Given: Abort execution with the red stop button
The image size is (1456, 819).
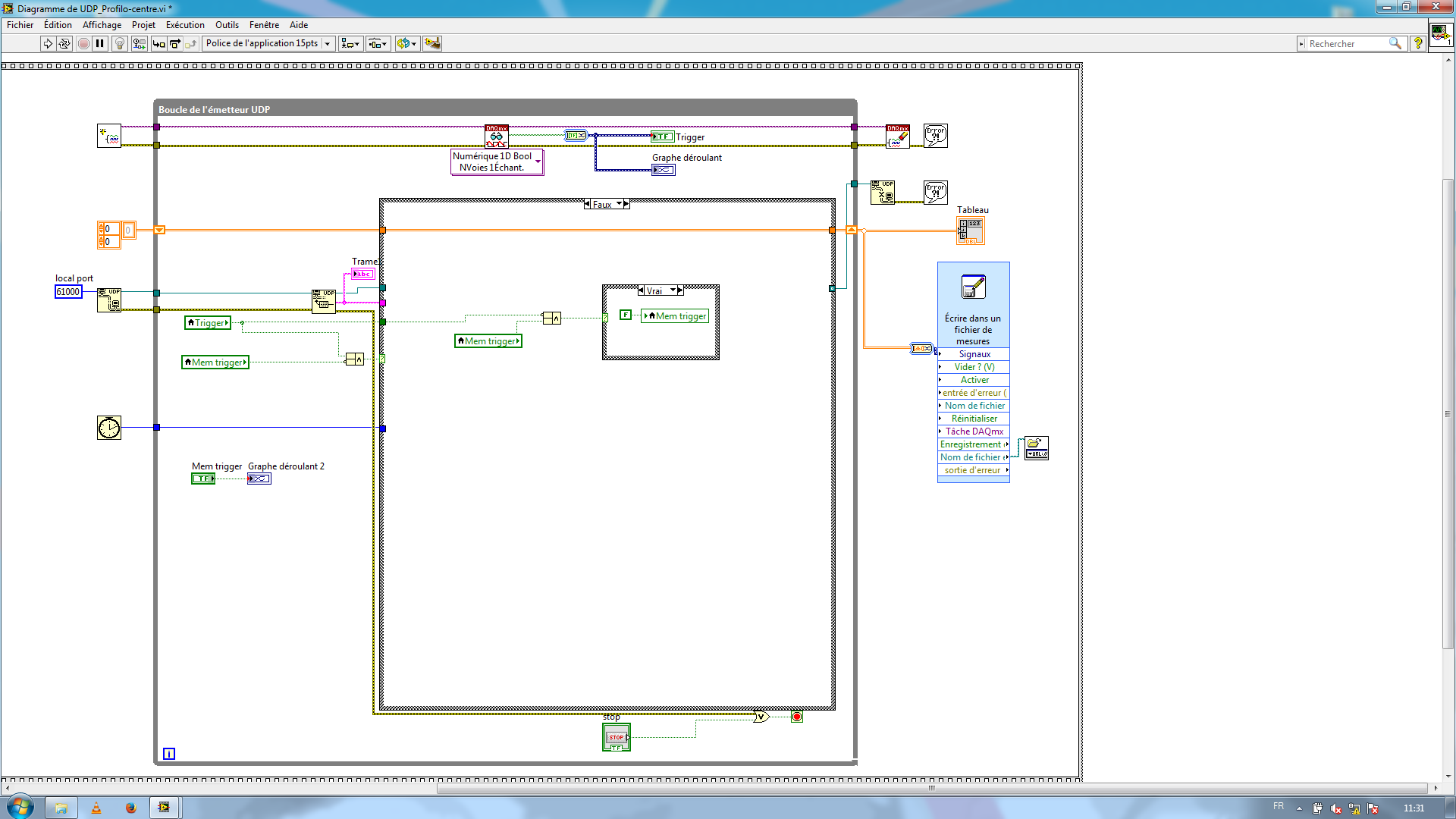Looking at the screenshot, I should pyautogui.click(x=83, y=44).
